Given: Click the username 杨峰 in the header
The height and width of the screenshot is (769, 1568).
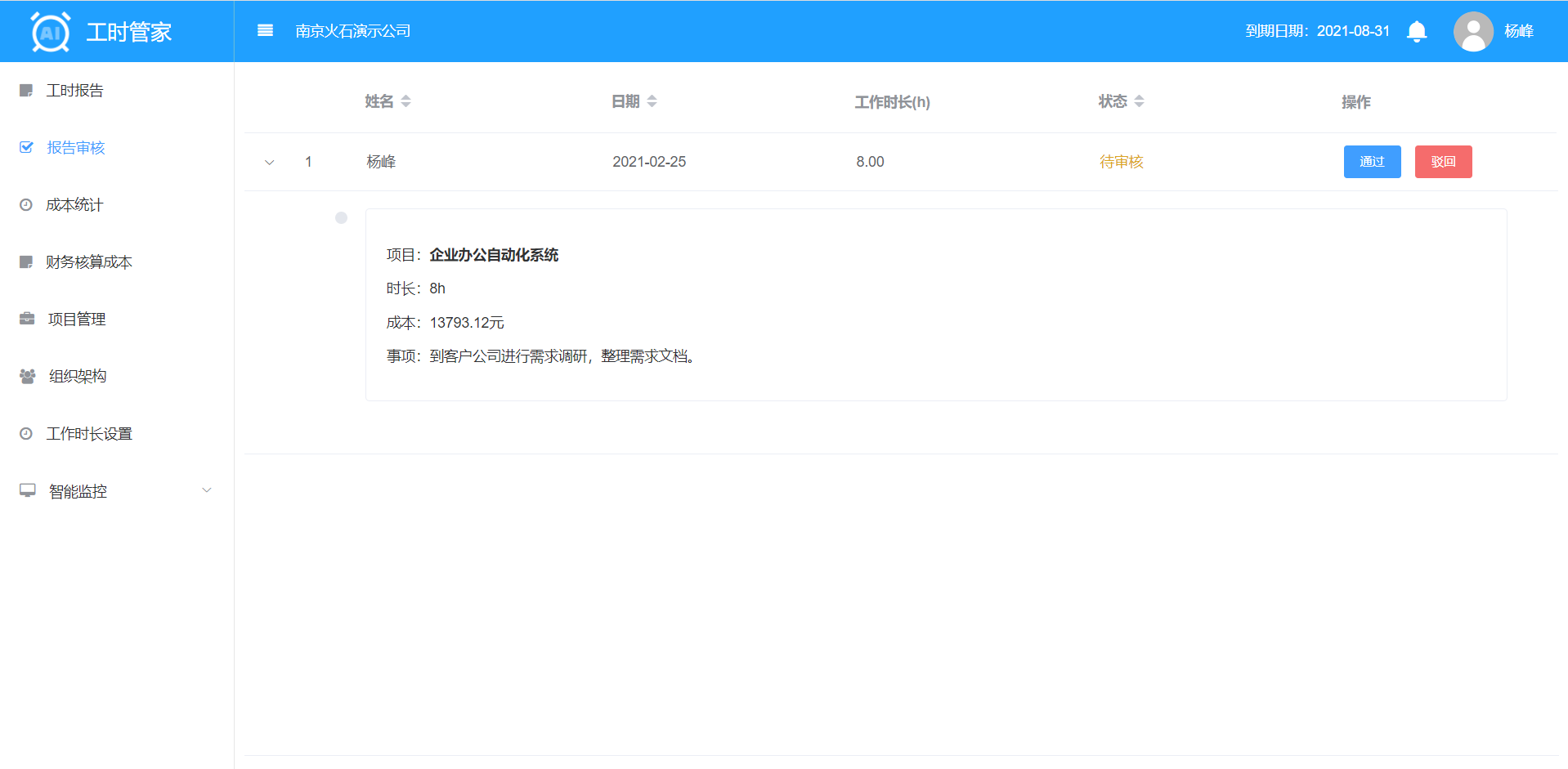Looking at the screenshot, I should (x=1518, y=31).
